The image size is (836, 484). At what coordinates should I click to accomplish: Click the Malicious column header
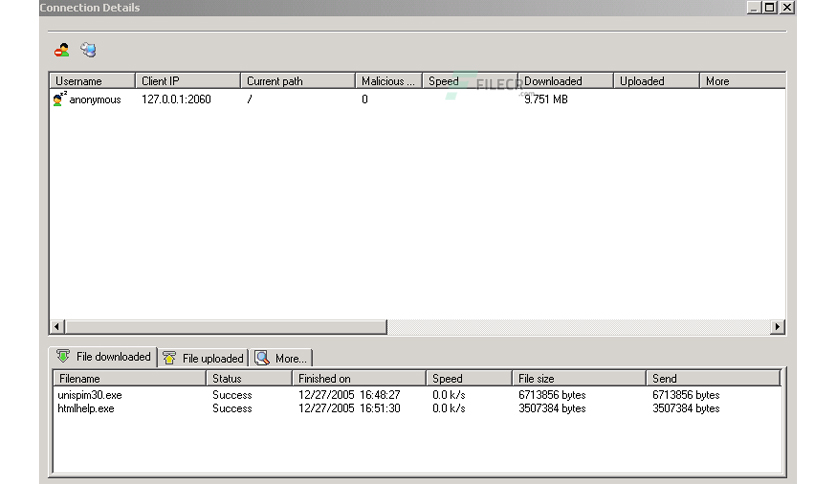(389, 81)
